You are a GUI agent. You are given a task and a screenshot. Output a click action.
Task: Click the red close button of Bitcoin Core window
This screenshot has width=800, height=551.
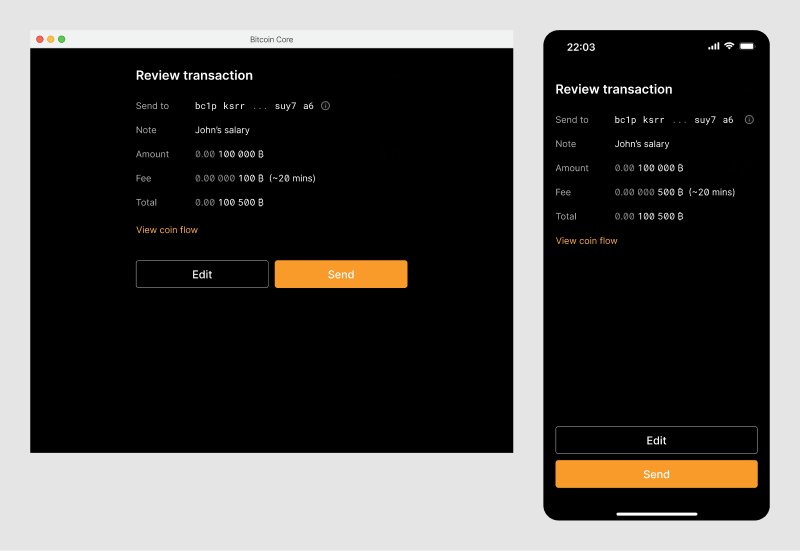coord(40,39)
